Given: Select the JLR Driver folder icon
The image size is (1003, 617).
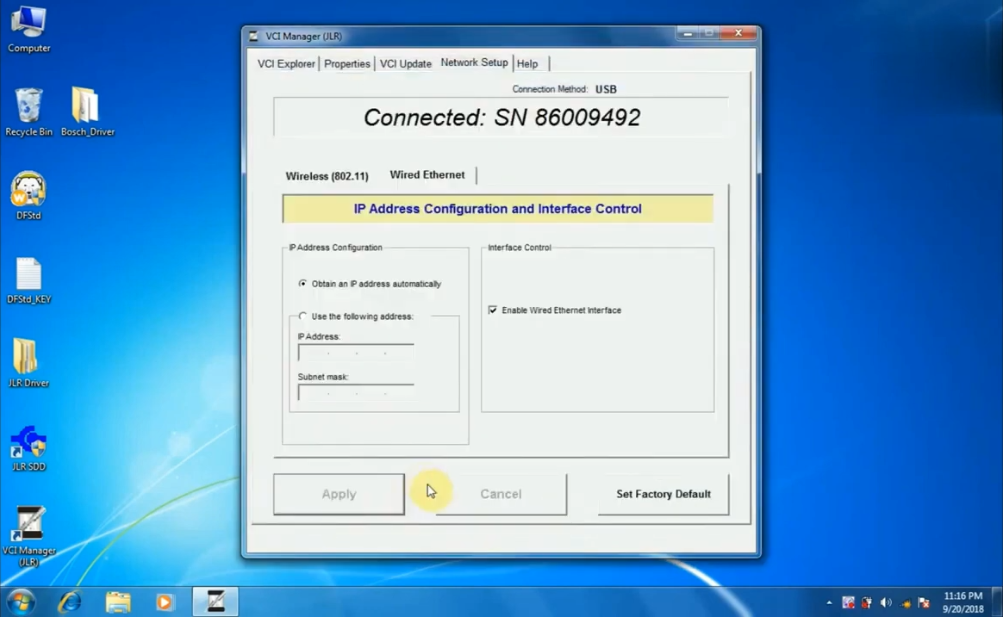Looking at the screenshot, I should (x=28, y=363).
